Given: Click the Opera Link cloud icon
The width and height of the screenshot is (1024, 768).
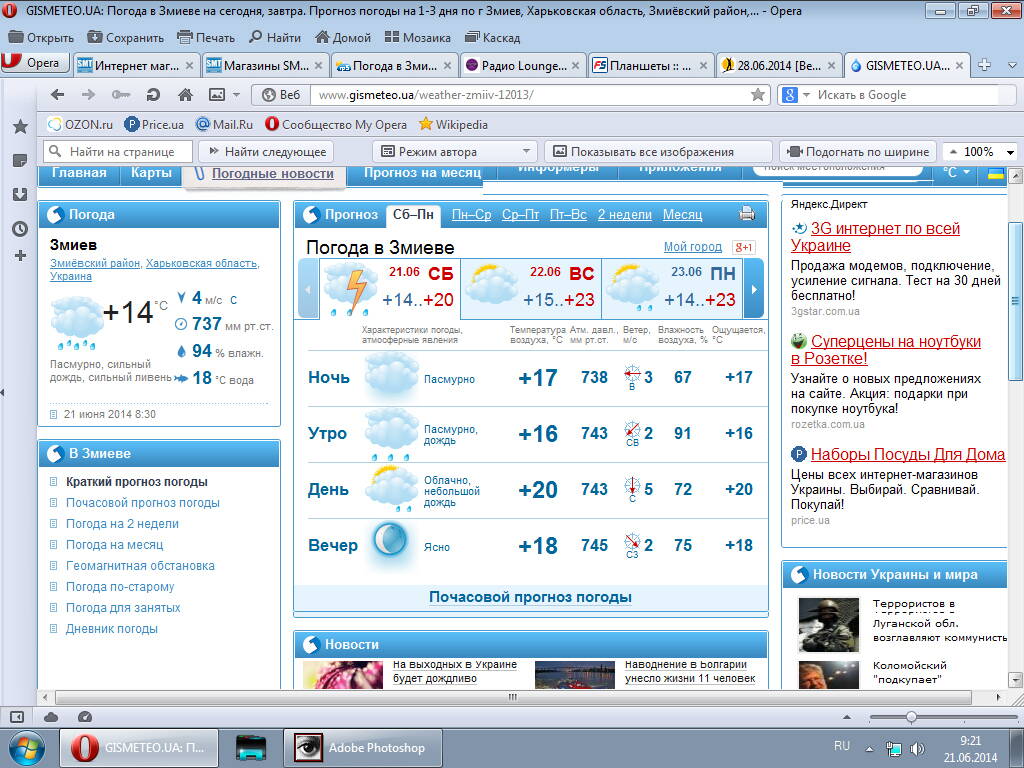Looking at the screenshot, I should pyautogui.click(x=51, y=717).
